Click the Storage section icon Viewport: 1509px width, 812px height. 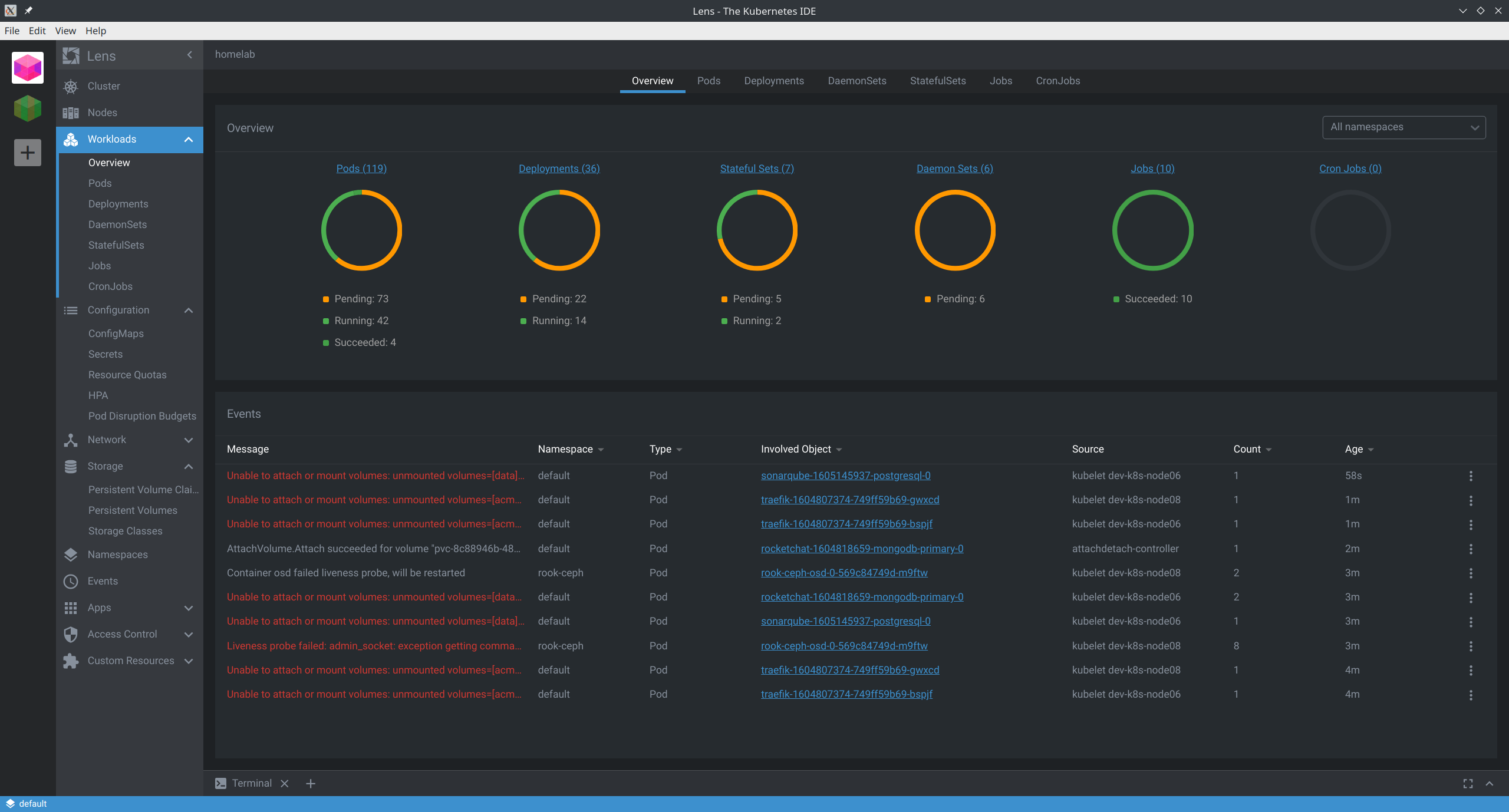pos(70,466)
